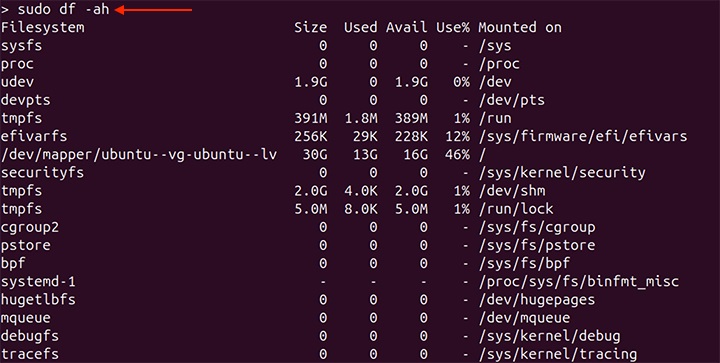Click the '389M' available value
Image resolution: width=720 pixels, height=363 pixels.
tap(411, 118)
